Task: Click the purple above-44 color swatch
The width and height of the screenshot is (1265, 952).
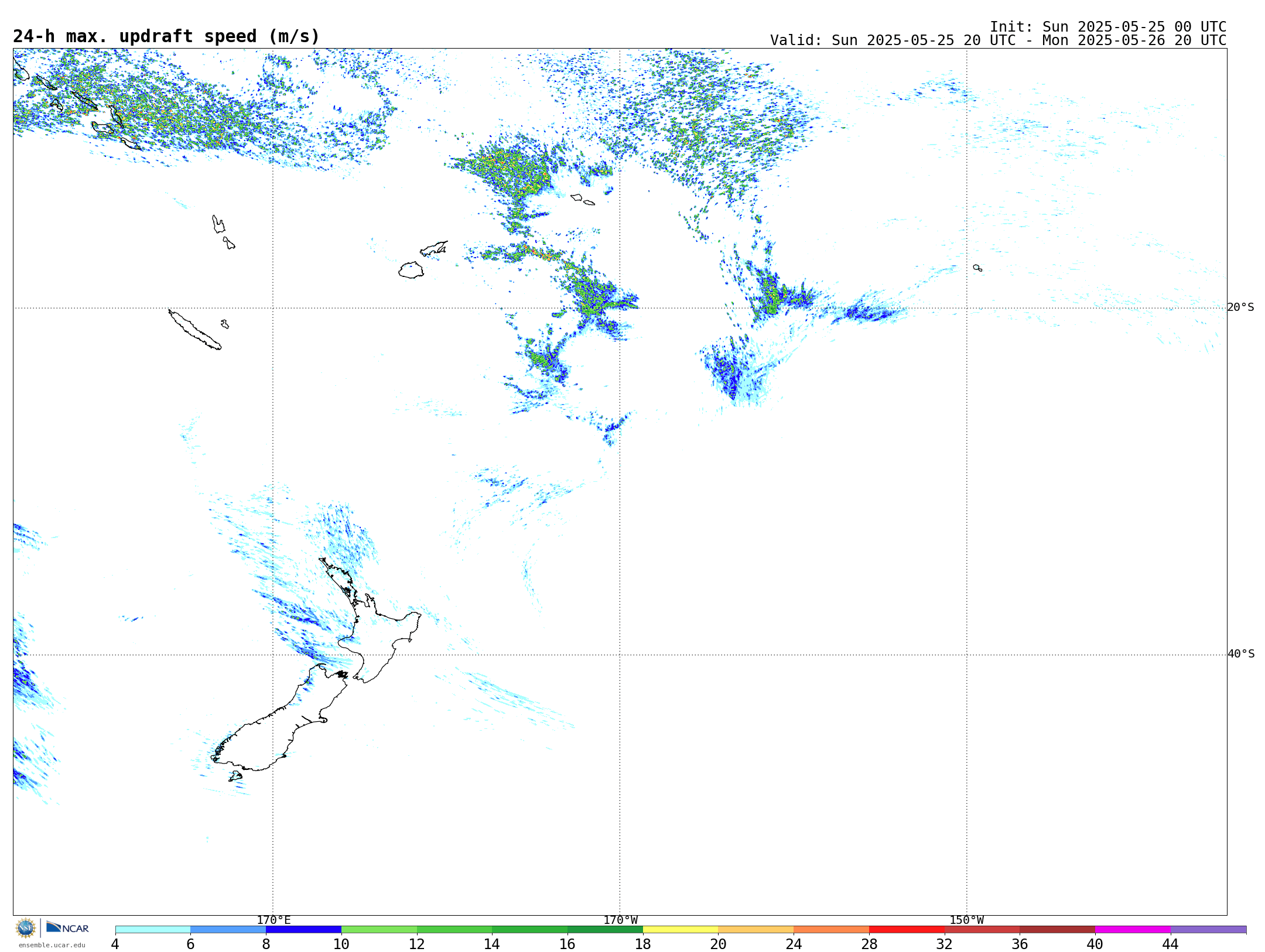Action: 1209,930
